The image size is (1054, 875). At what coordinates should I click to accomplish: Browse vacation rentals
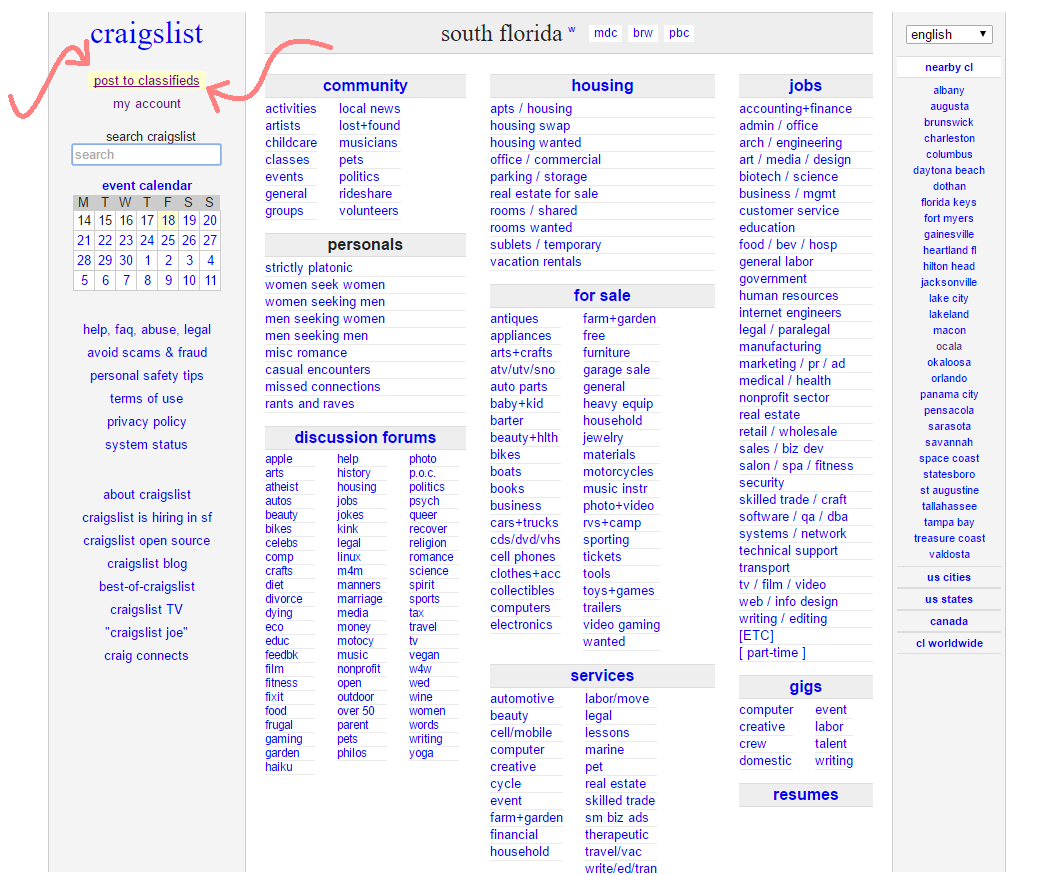(x=535, y=261)
